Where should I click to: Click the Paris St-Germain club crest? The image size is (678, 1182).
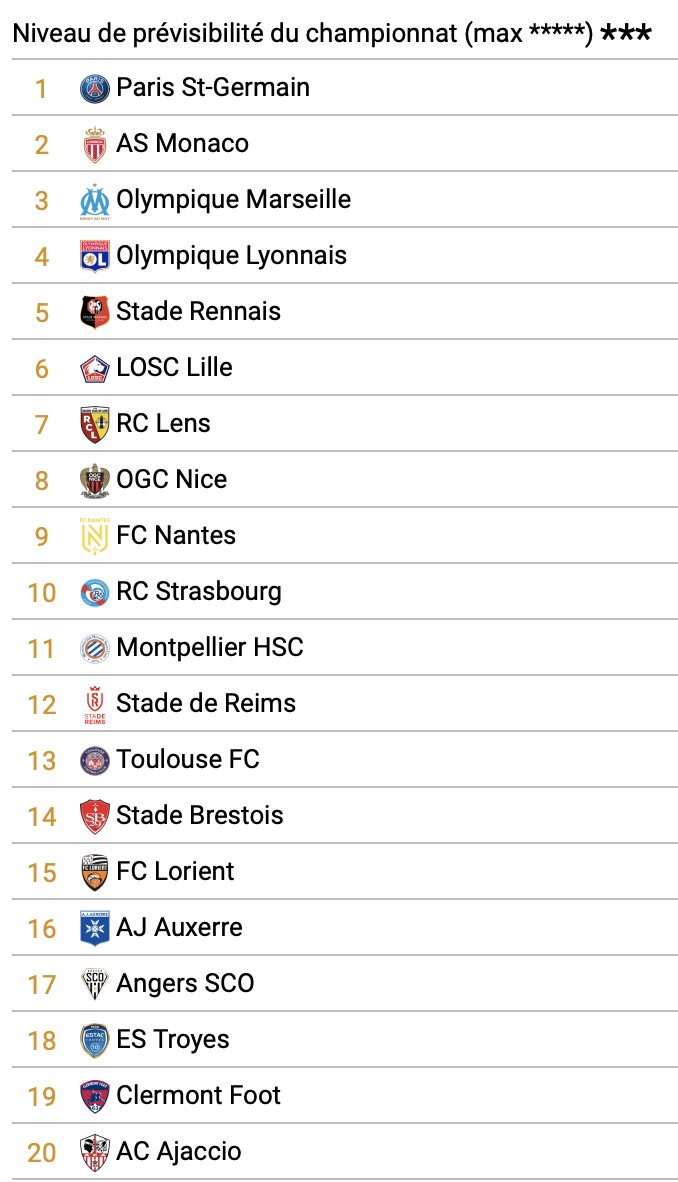(94, 89)
